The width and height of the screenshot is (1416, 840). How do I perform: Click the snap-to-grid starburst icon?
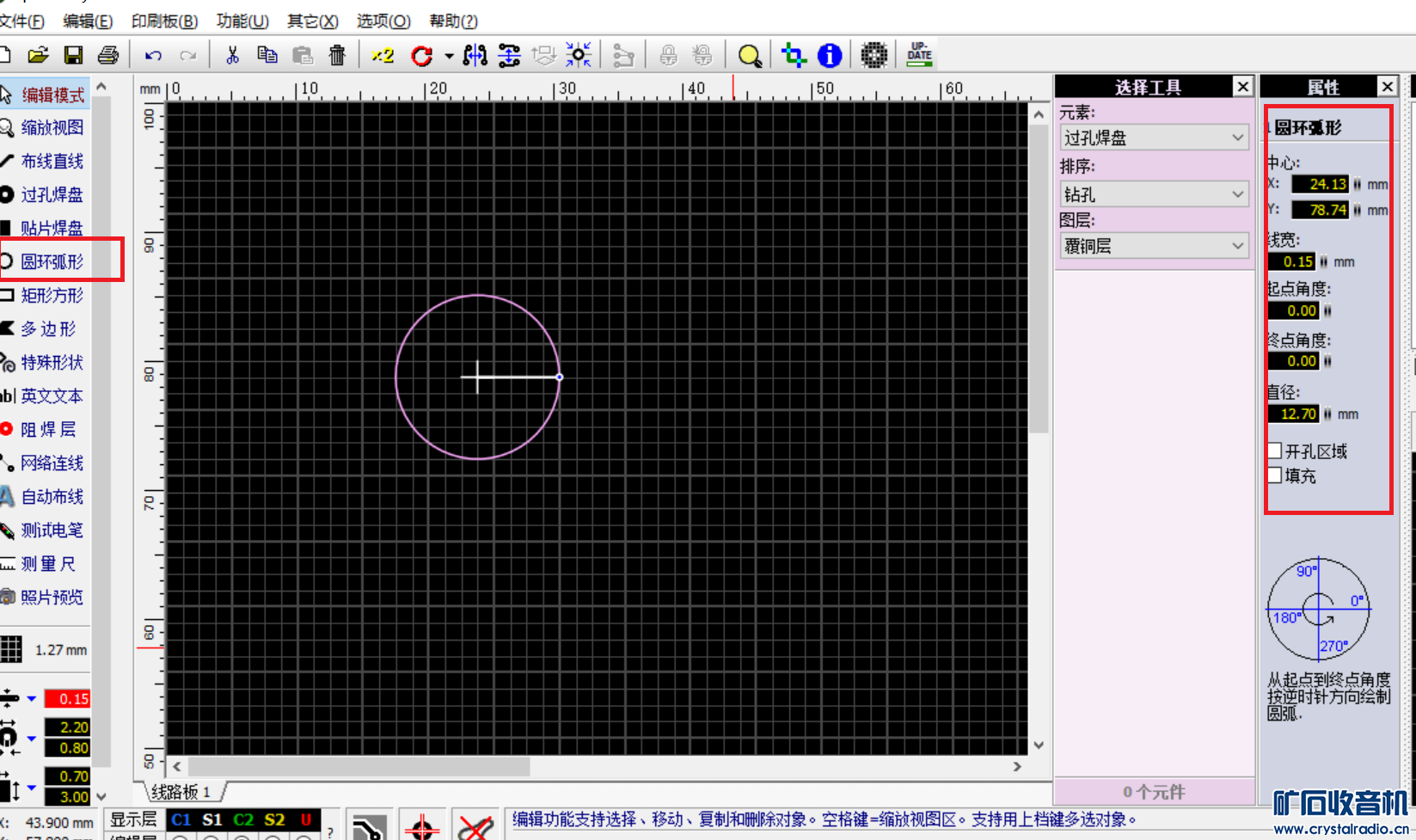[x=579, y=56]
